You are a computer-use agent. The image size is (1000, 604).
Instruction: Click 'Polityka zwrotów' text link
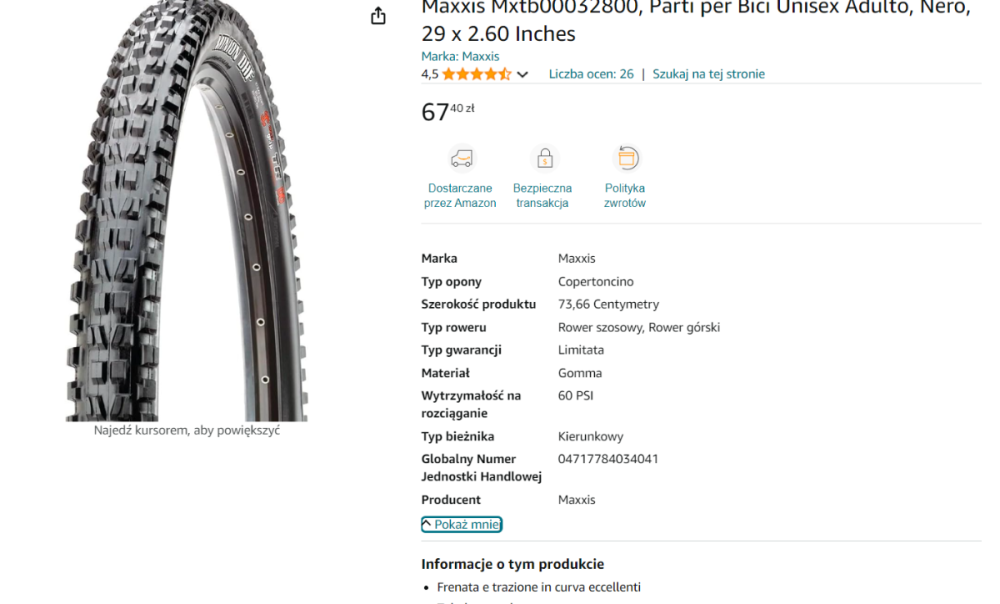(x=625, y=195)
